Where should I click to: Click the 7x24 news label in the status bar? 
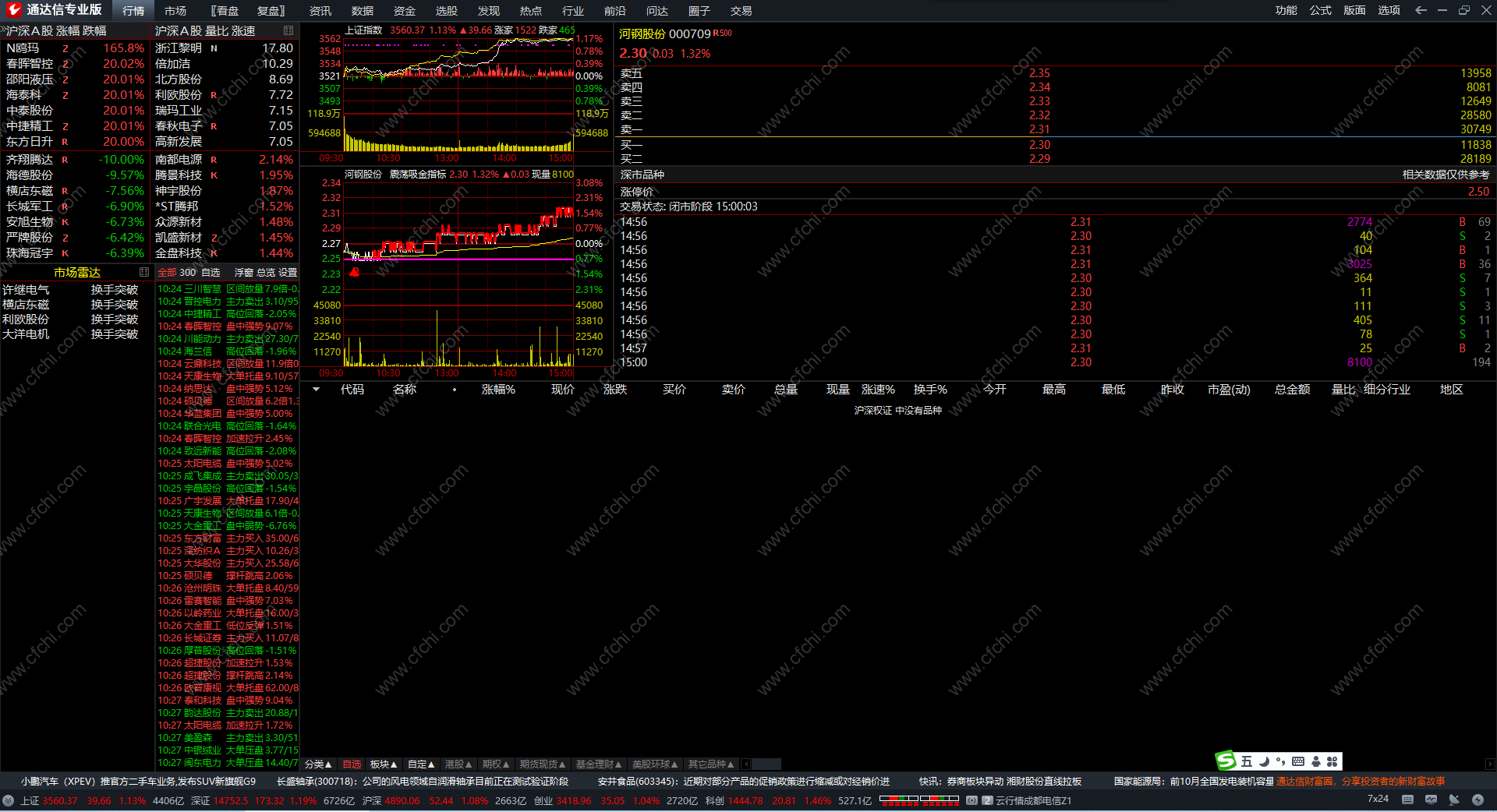click(x=1378, y=800)
